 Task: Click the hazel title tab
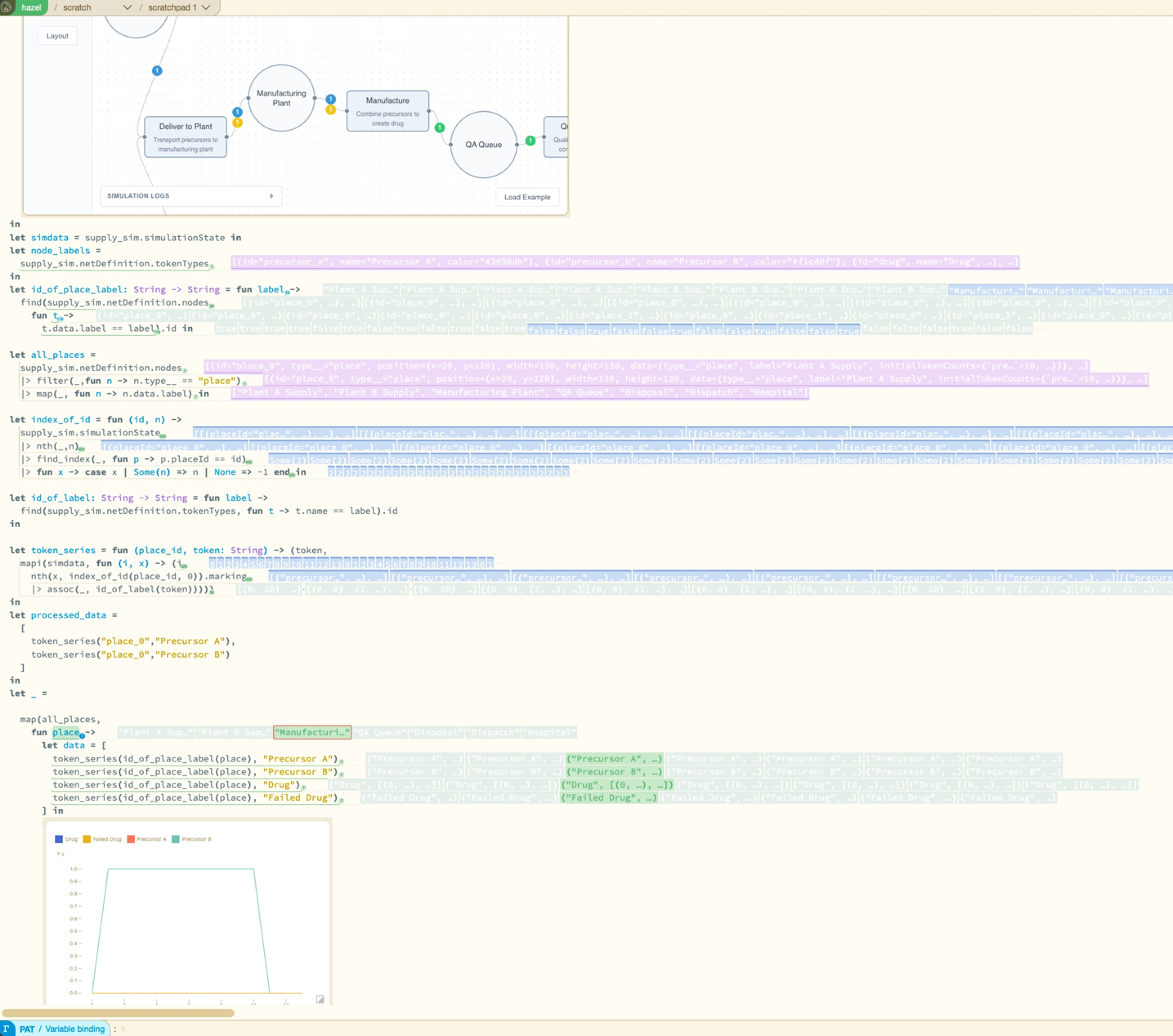[31, 8]
